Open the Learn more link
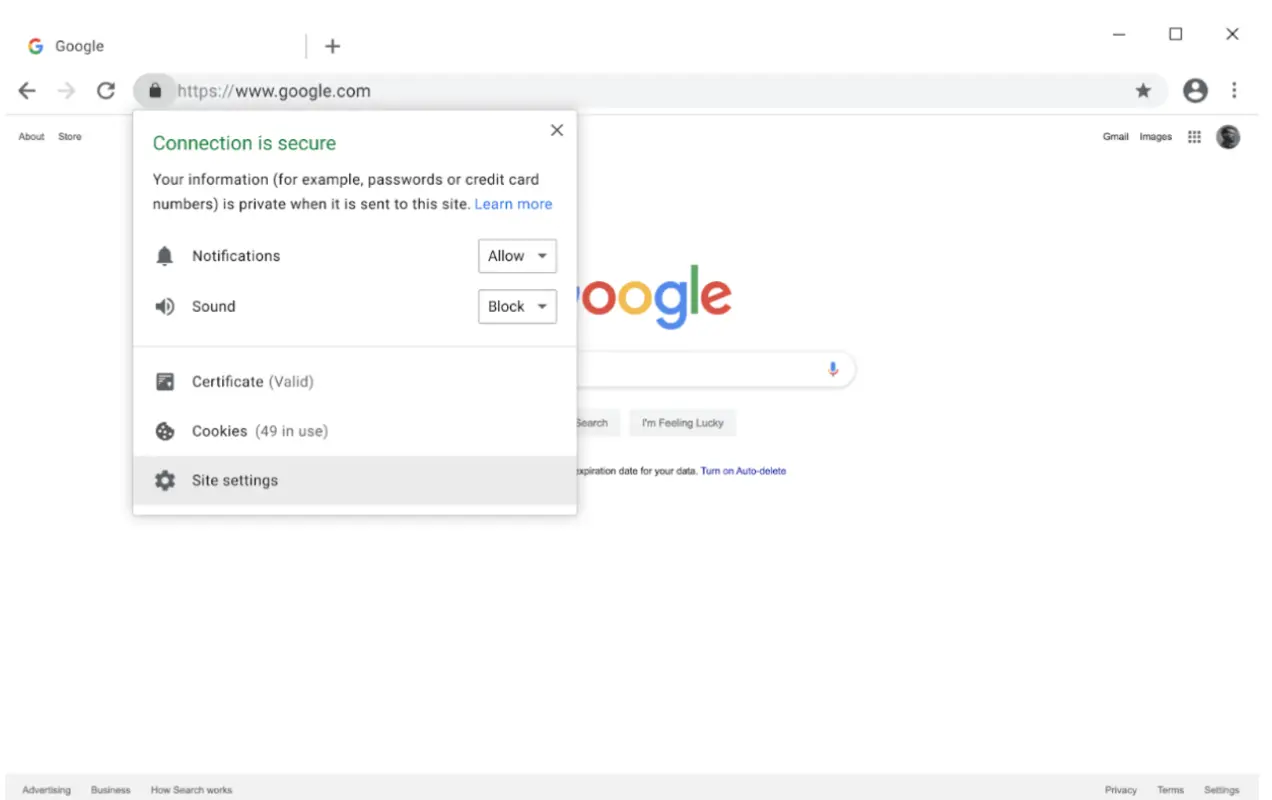The image size is (1272, 800). pos(513,203)
